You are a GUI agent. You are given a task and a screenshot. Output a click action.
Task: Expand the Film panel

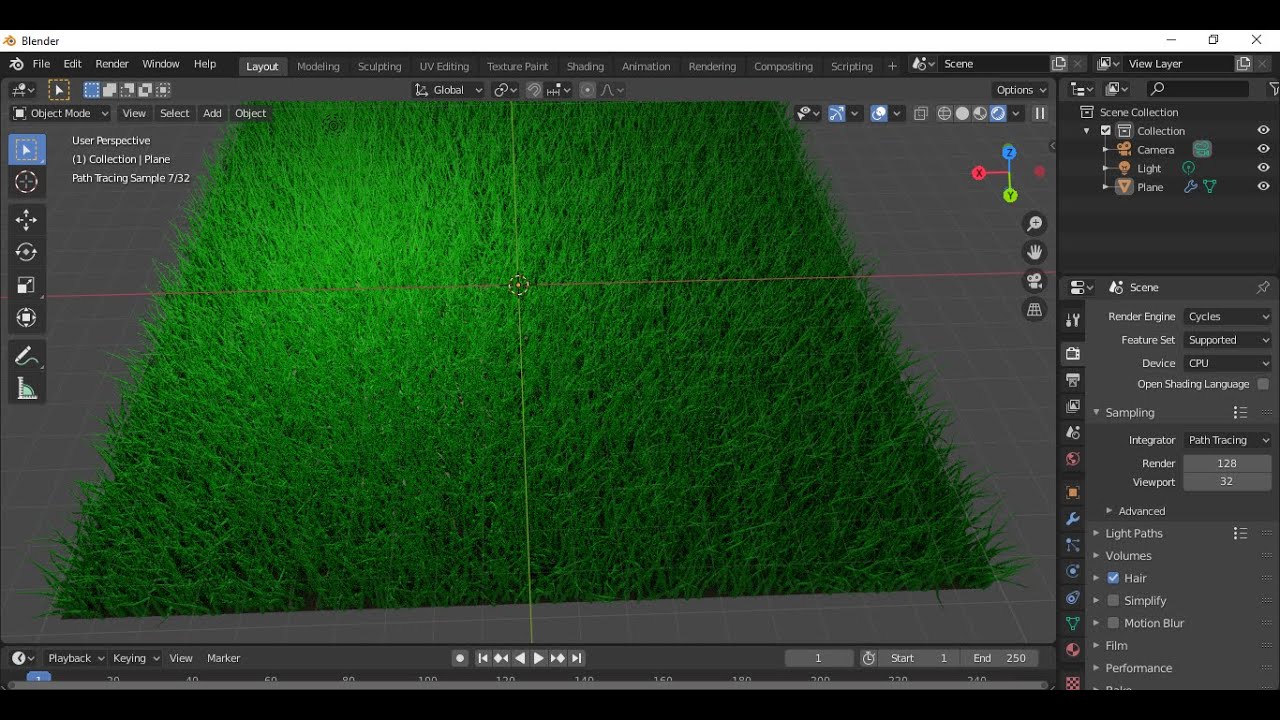coord(1116,645)
